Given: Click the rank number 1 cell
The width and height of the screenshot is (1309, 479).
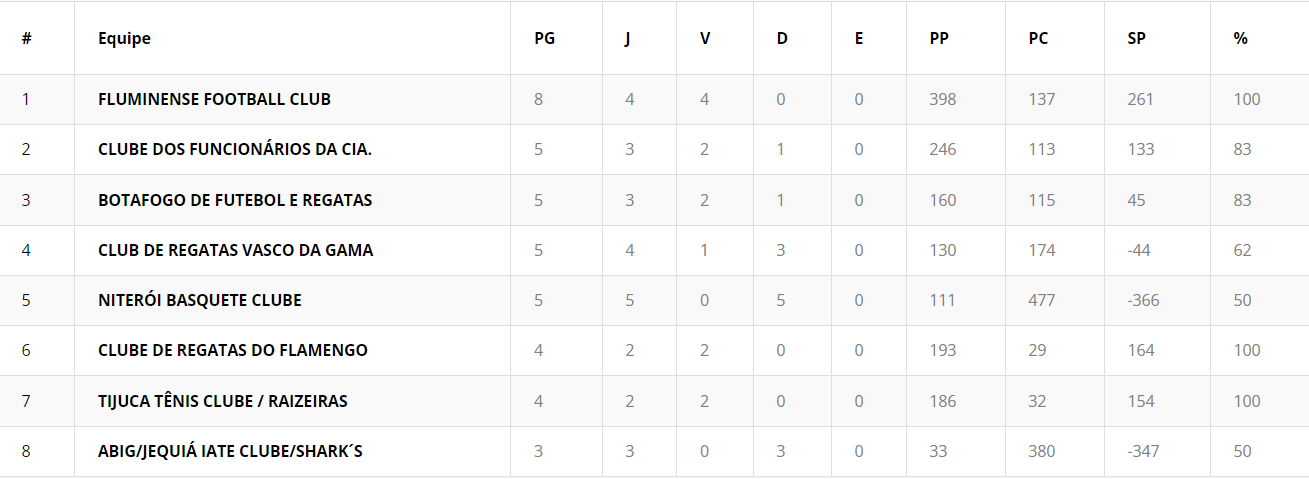Looking at the screenshot, I should point(26,100).
